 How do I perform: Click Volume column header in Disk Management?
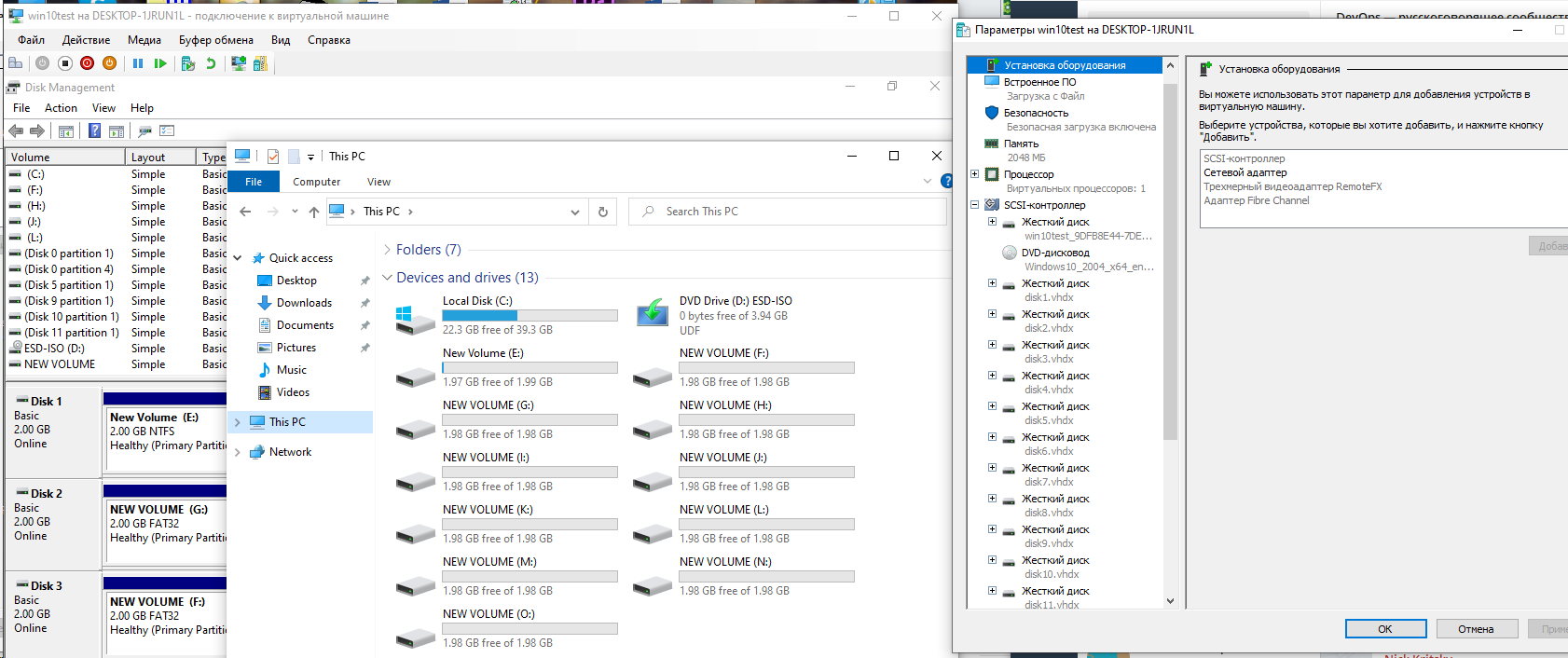[65, 158]
